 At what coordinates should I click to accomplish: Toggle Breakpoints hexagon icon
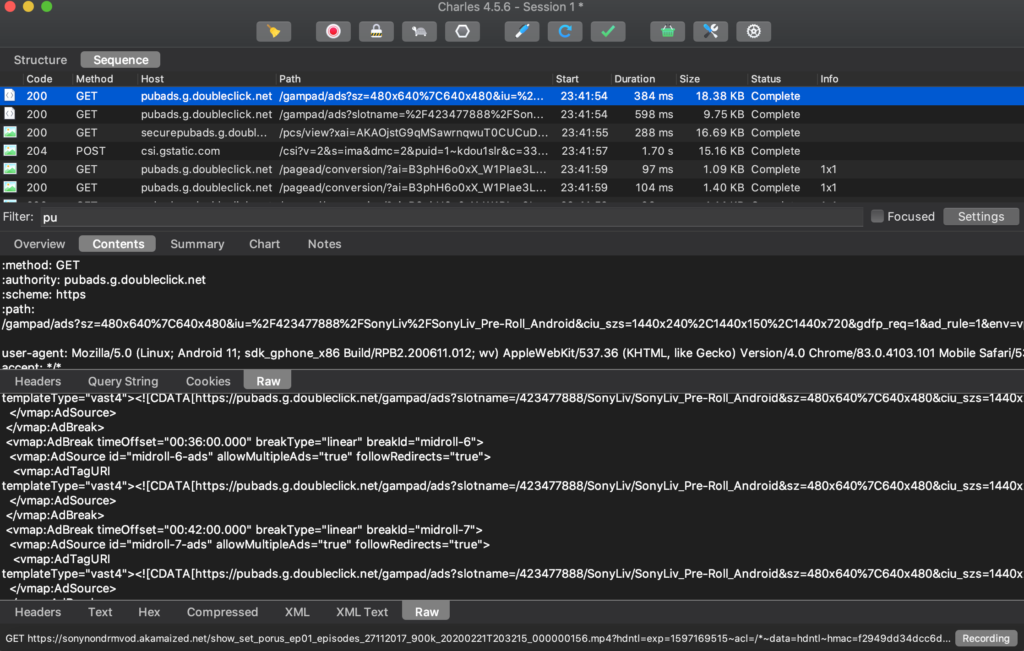[x=462, y=31]
